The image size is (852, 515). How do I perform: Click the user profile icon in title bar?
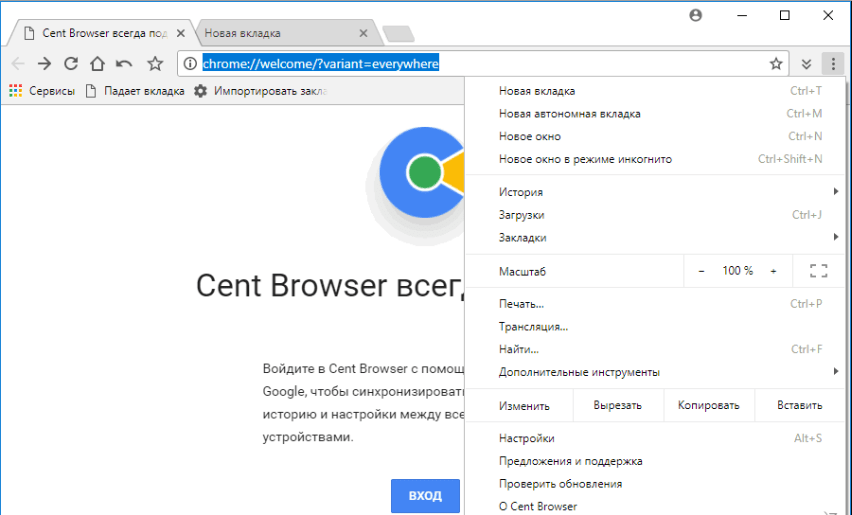click(696, 15)
